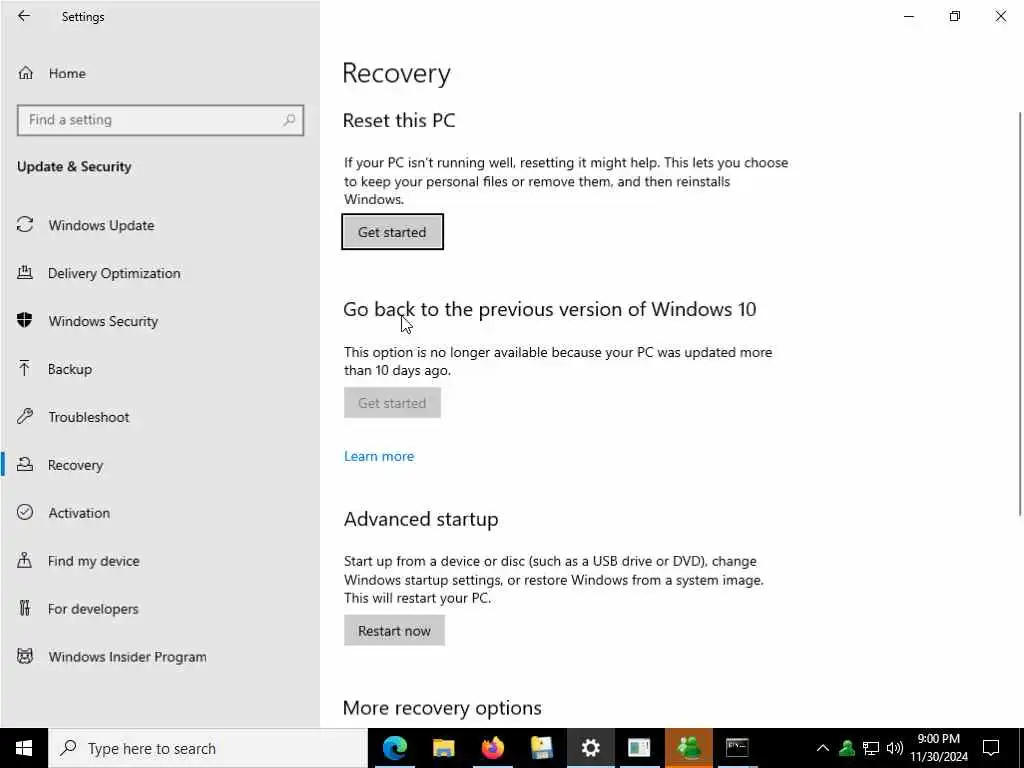The width and height of the screenshot is (1024, 768).
Task: Click the Find my device icon
Action: coord(25,560)
